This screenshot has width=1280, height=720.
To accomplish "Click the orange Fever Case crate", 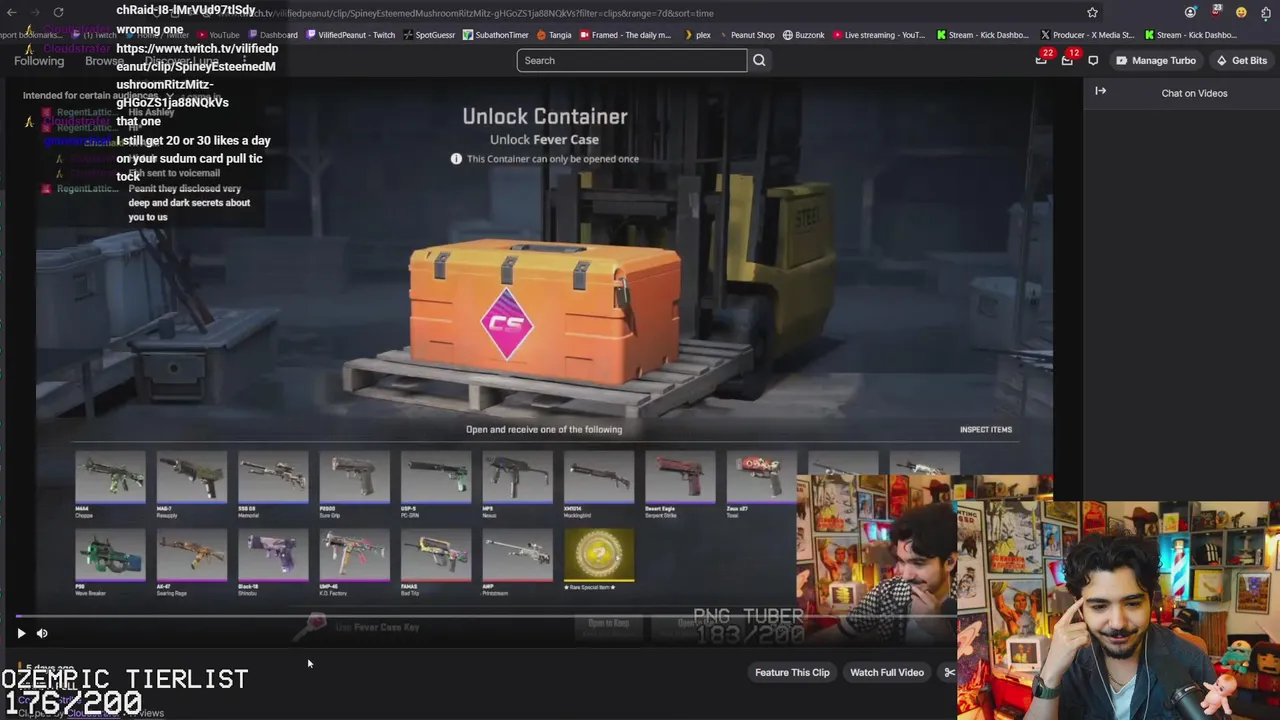I will 545,312.
